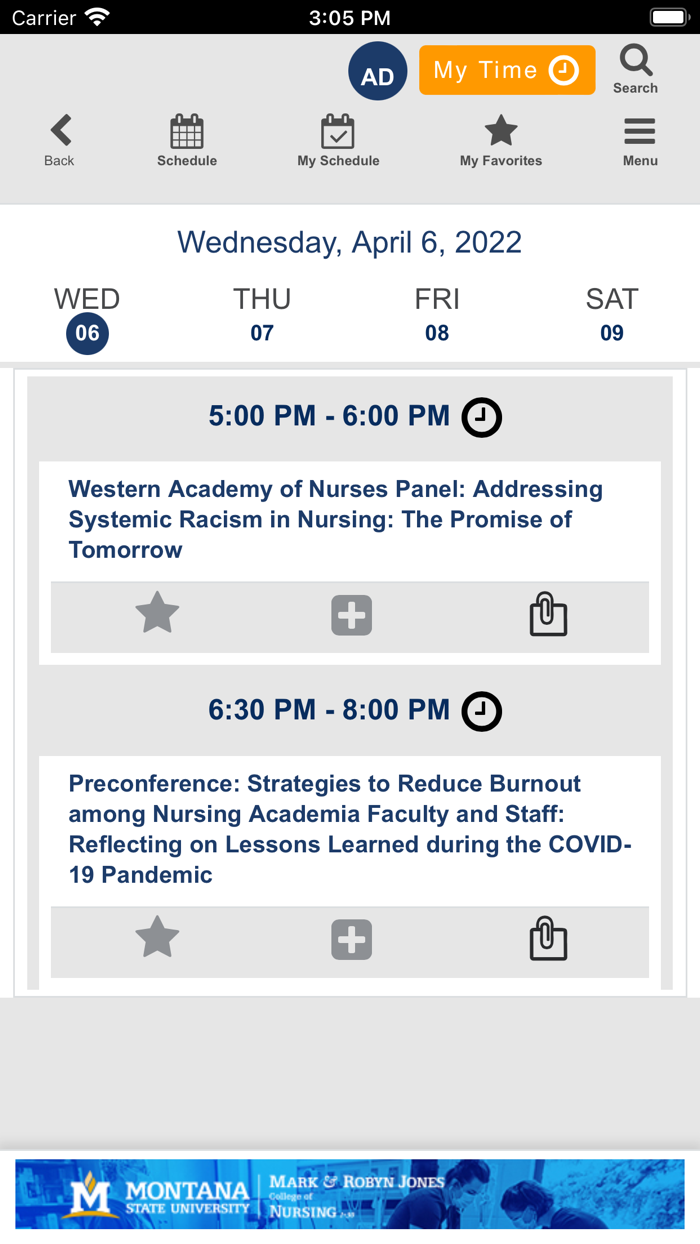
Task: Open My Favorites star tab
Action: 500,140
